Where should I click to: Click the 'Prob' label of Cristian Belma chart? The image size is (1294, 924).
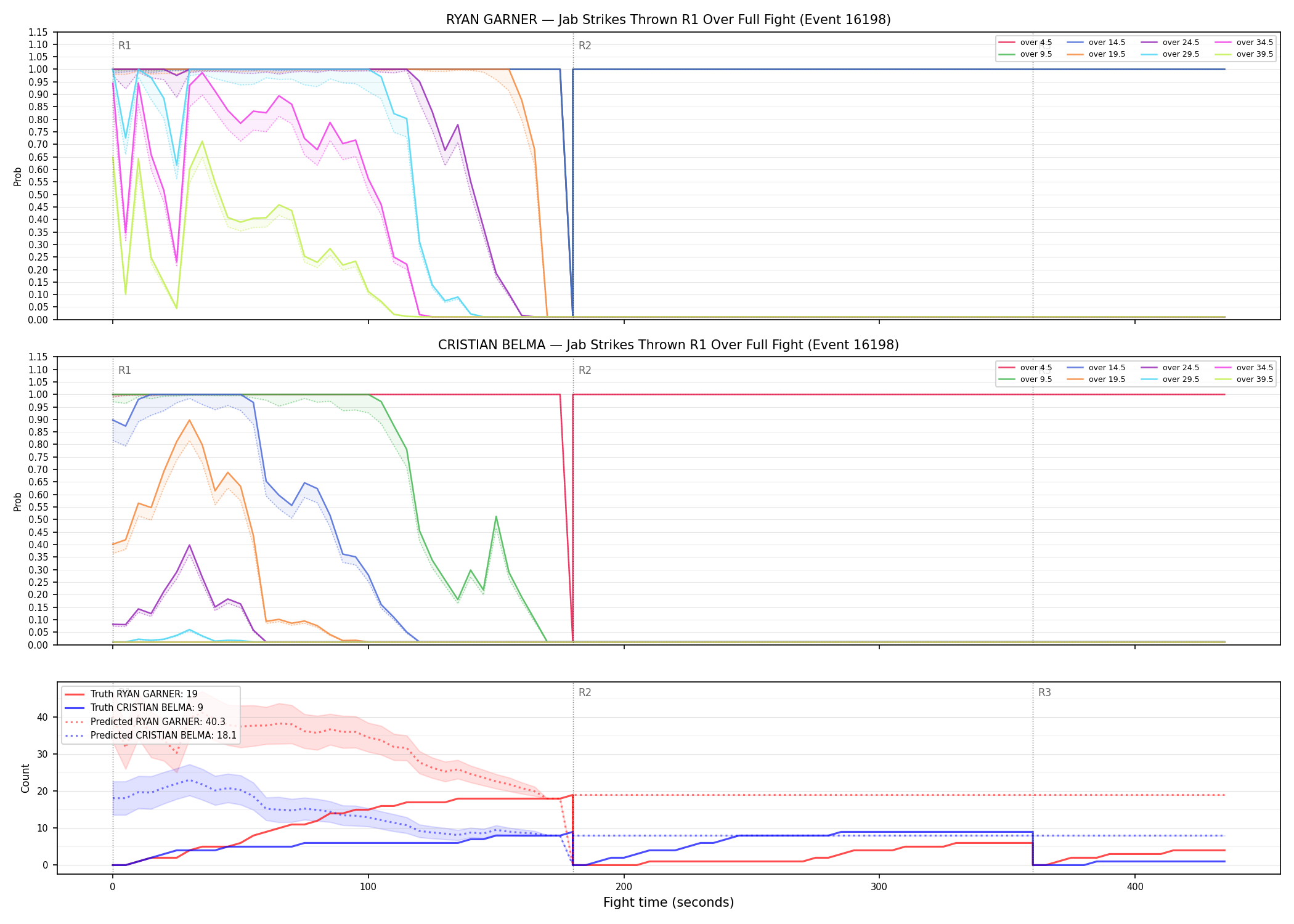pyautogui.click(x=18, y=501)
